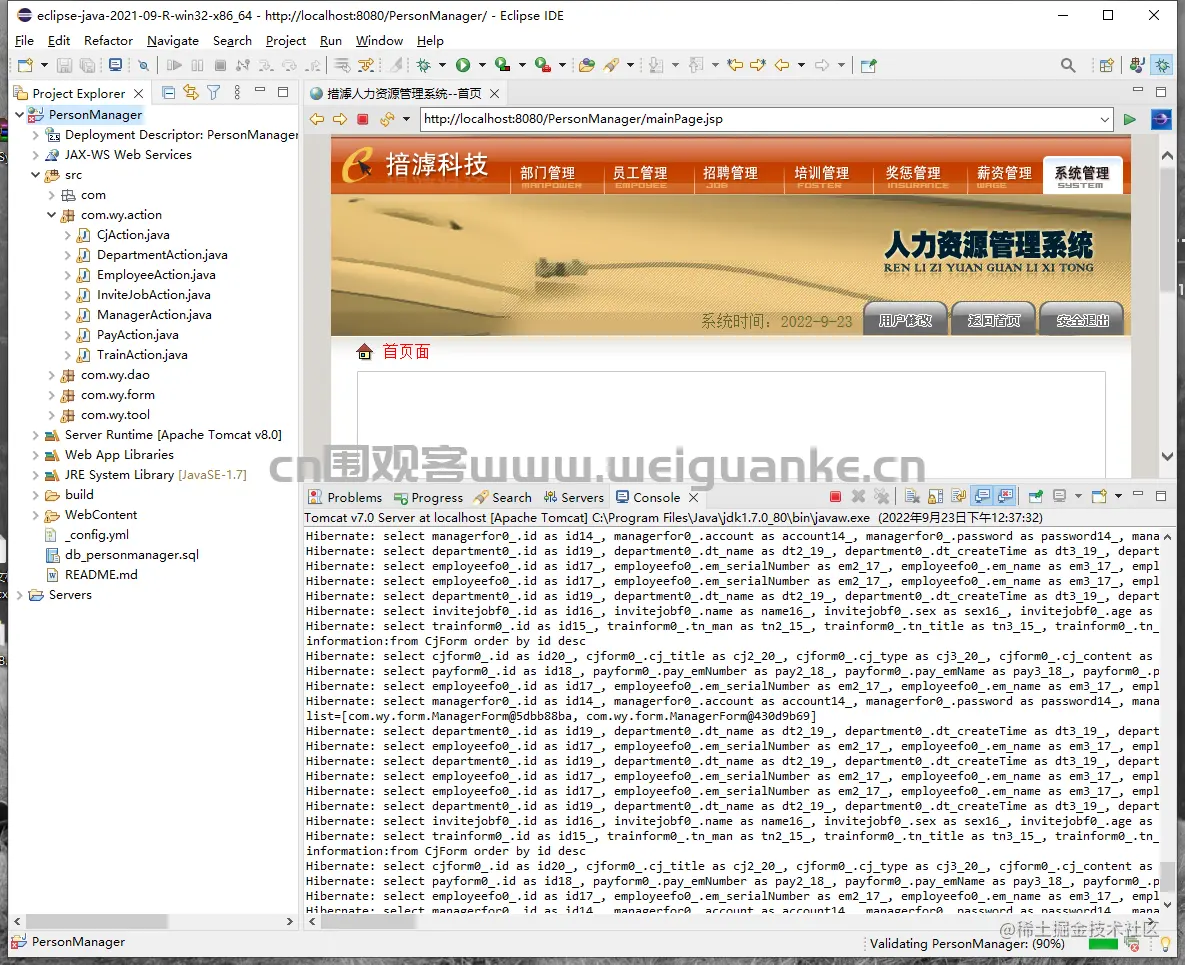Click the green Run button in main toolbar
Screen dimensions: 1185x965
coord(463,66)
